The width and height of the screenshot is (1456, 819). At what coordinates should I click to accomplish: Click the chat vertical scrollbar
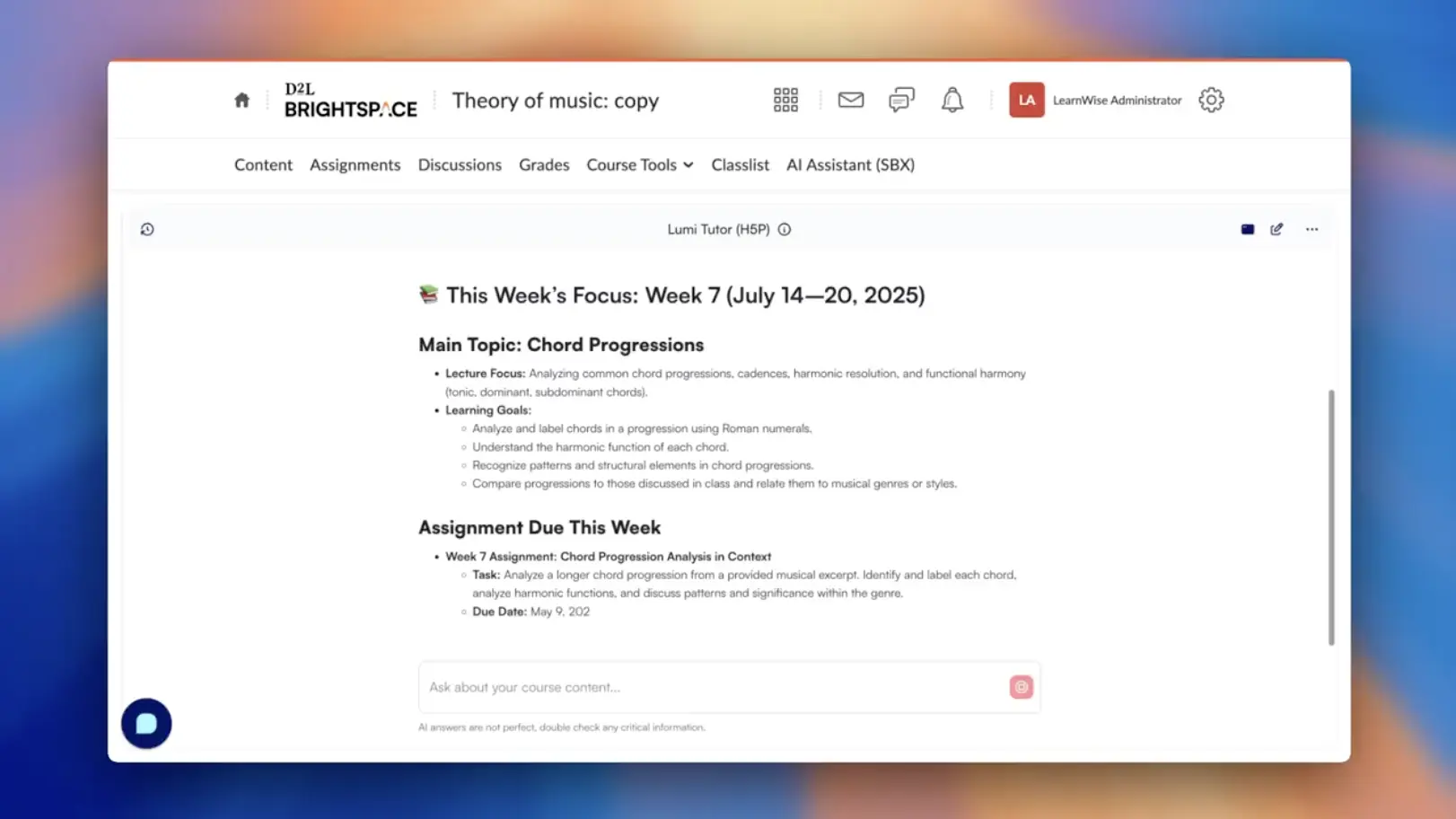point(1330,516)
